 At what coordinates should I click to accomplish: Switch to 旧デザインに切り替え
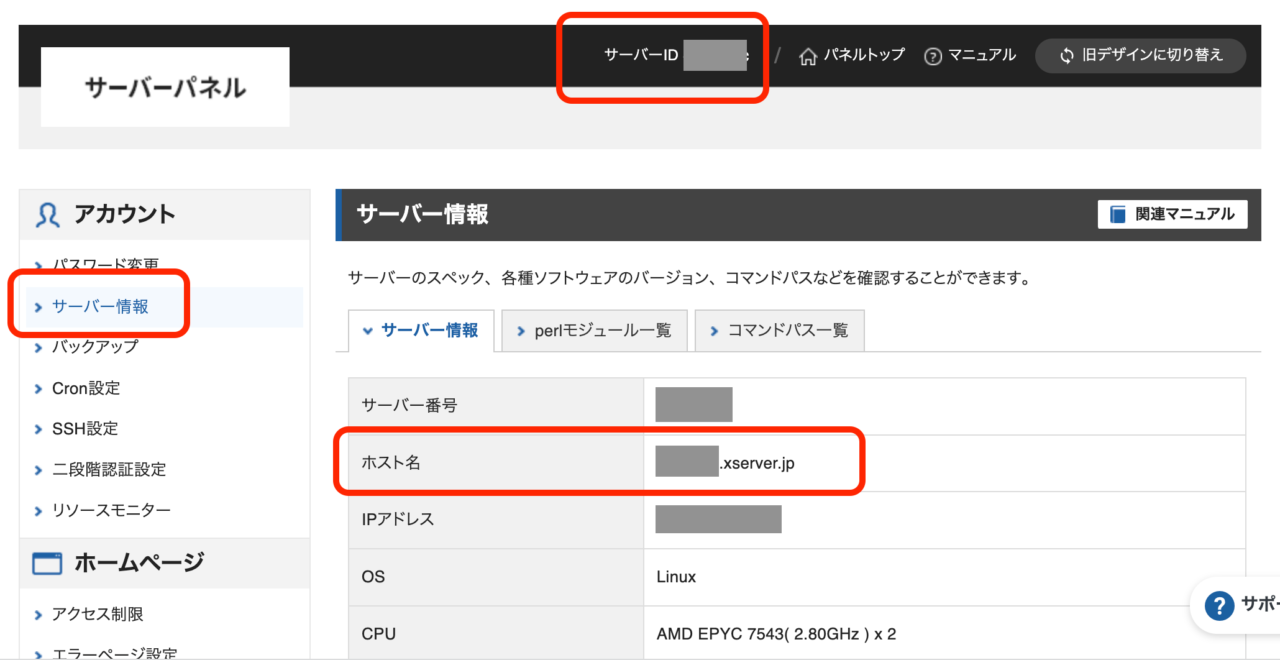(1141, 56)
